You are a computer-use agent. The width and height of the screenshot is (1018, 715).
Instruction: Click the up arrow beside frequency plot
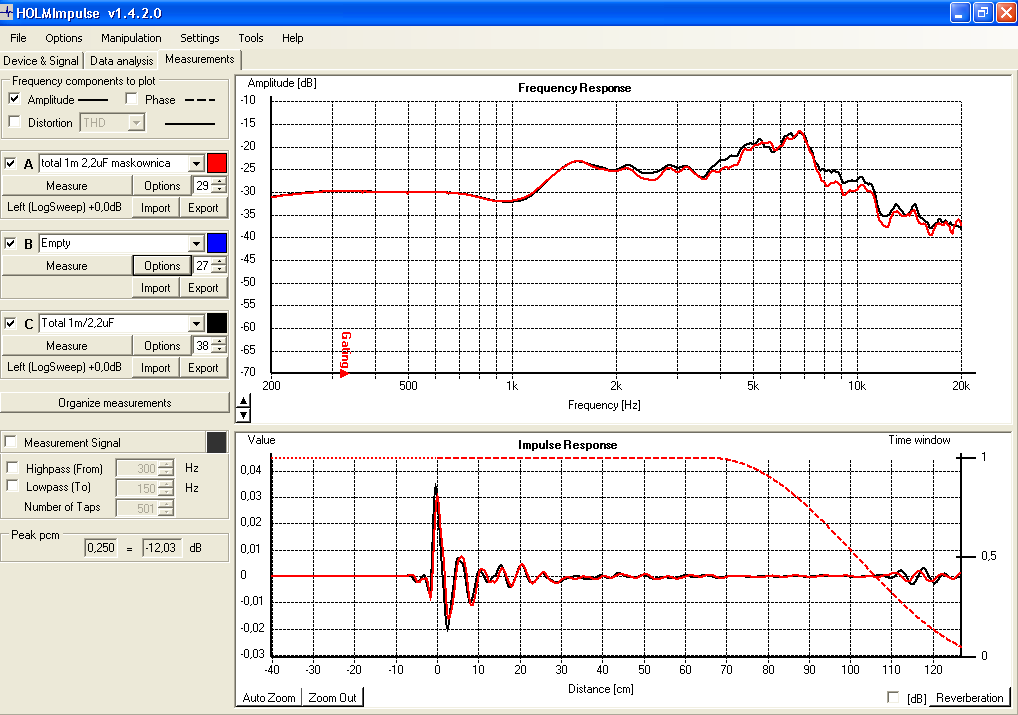[x=243, y=402]
